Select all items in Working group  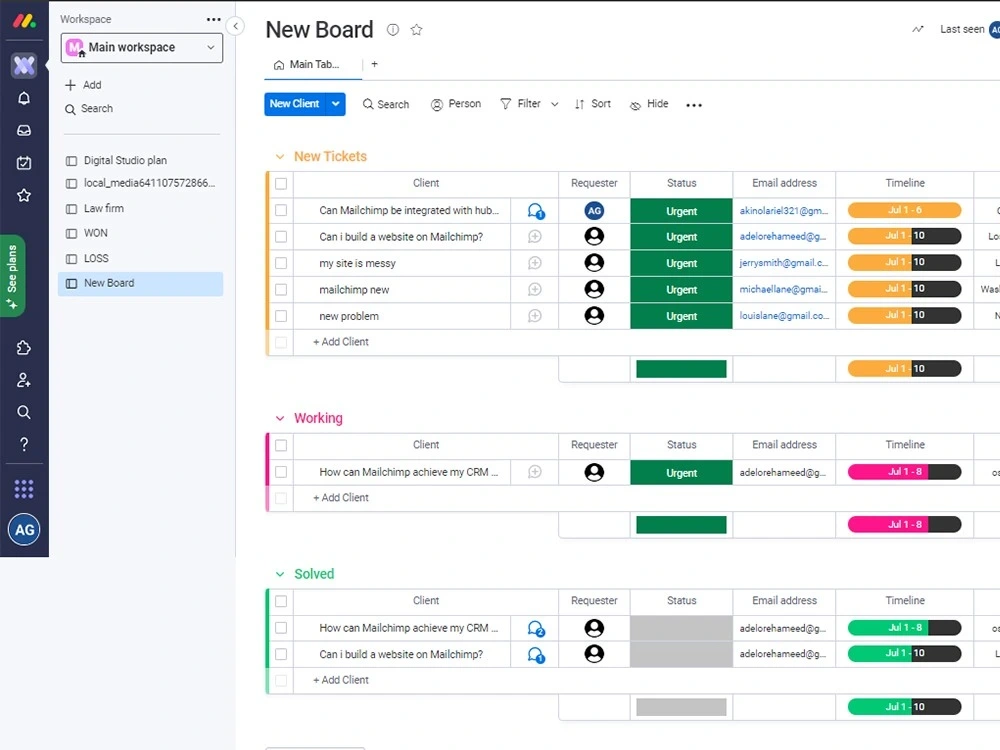[281, 445]
